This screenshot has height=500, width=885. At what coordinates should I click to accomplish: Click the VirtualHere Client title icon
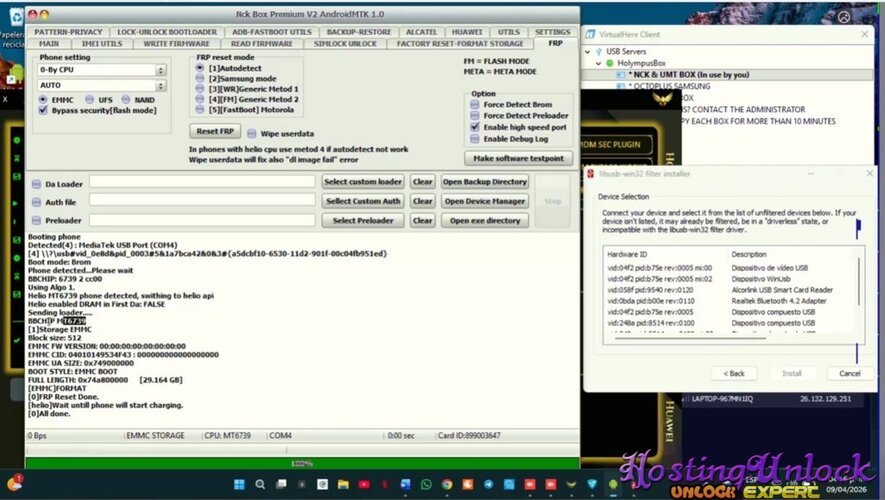point(591,33)
